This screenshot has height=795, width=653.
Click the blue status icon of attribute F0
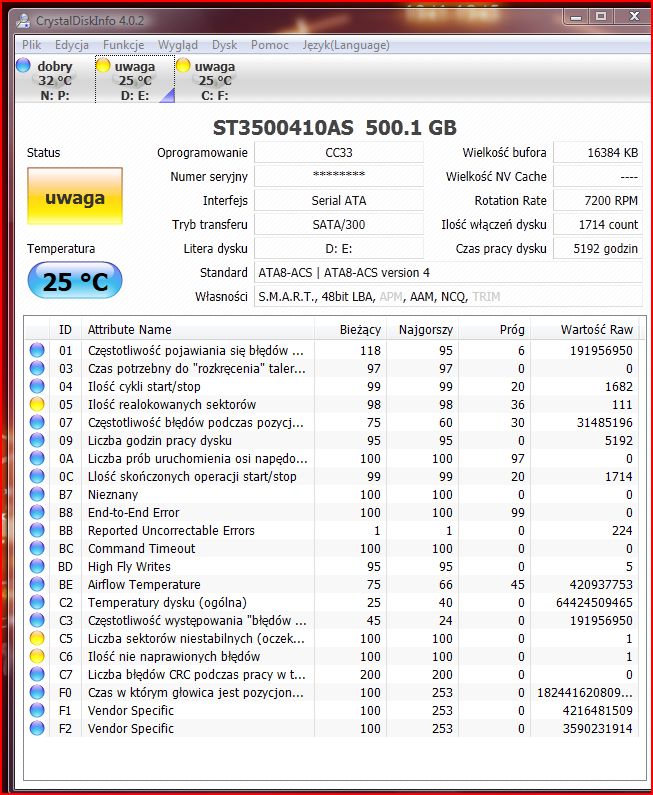click(37, 693)
